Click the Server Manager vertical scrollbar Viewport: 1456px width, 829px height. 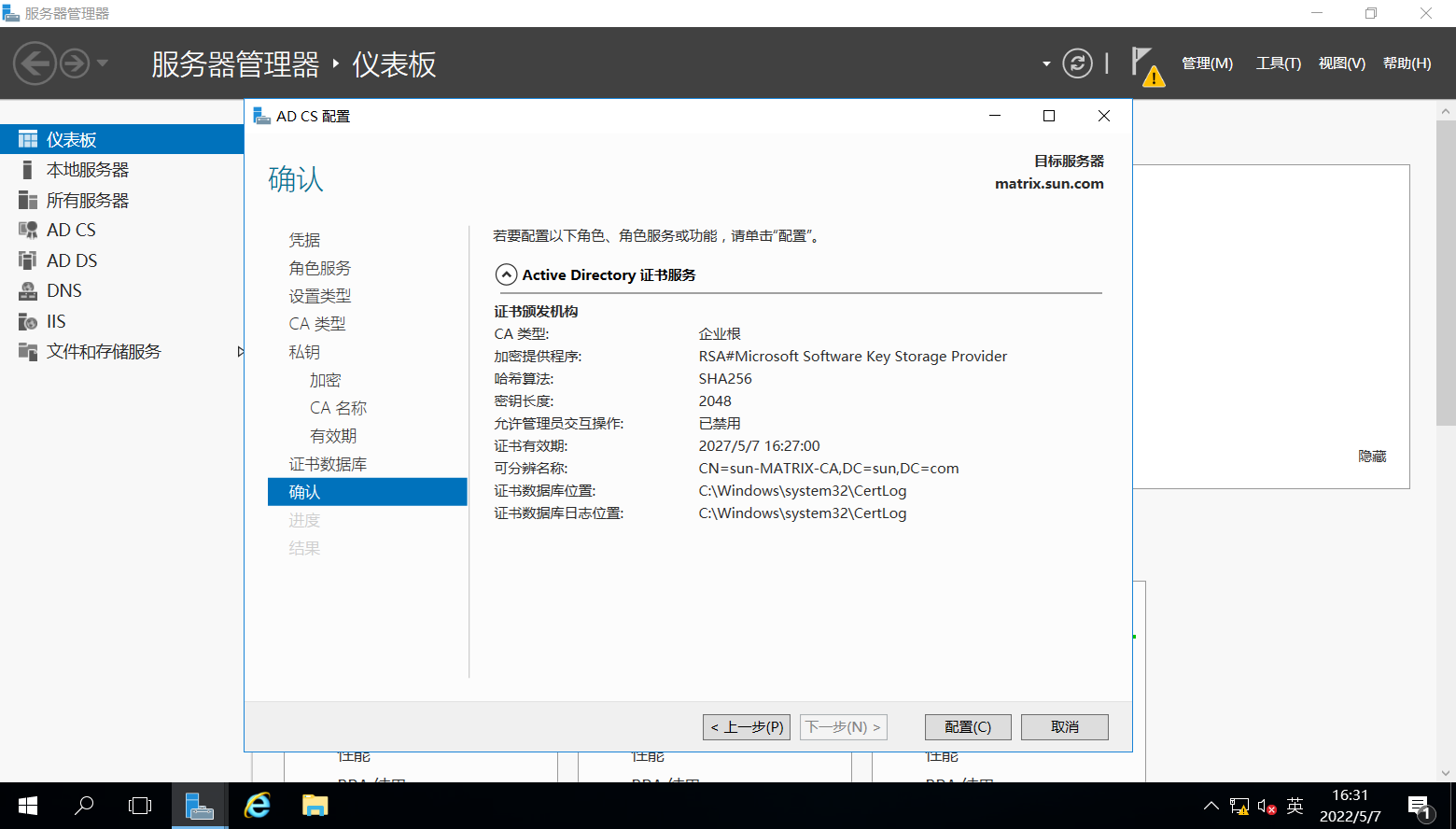(x=1446, y=271)
